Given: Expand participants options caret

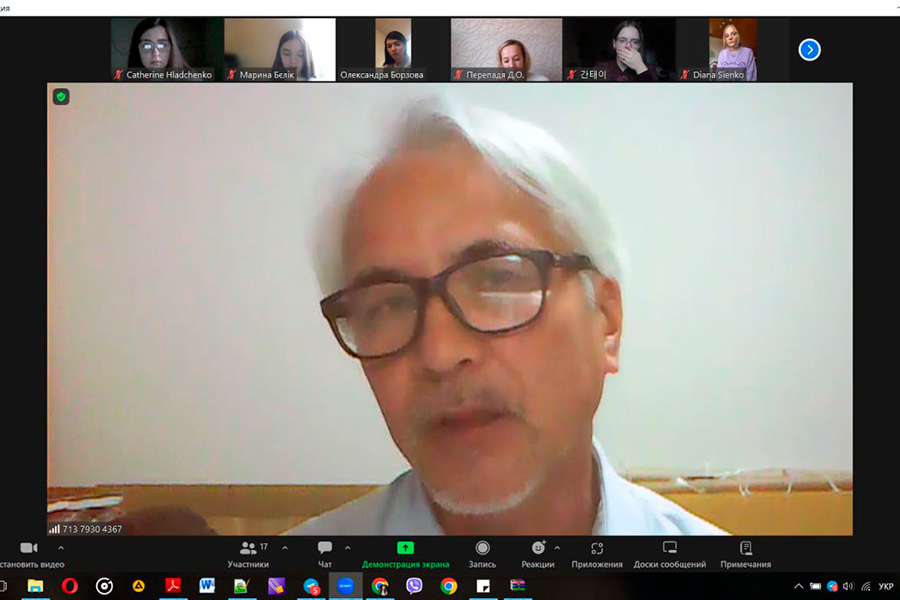Looking at the screenshot, I should (285, 548).
